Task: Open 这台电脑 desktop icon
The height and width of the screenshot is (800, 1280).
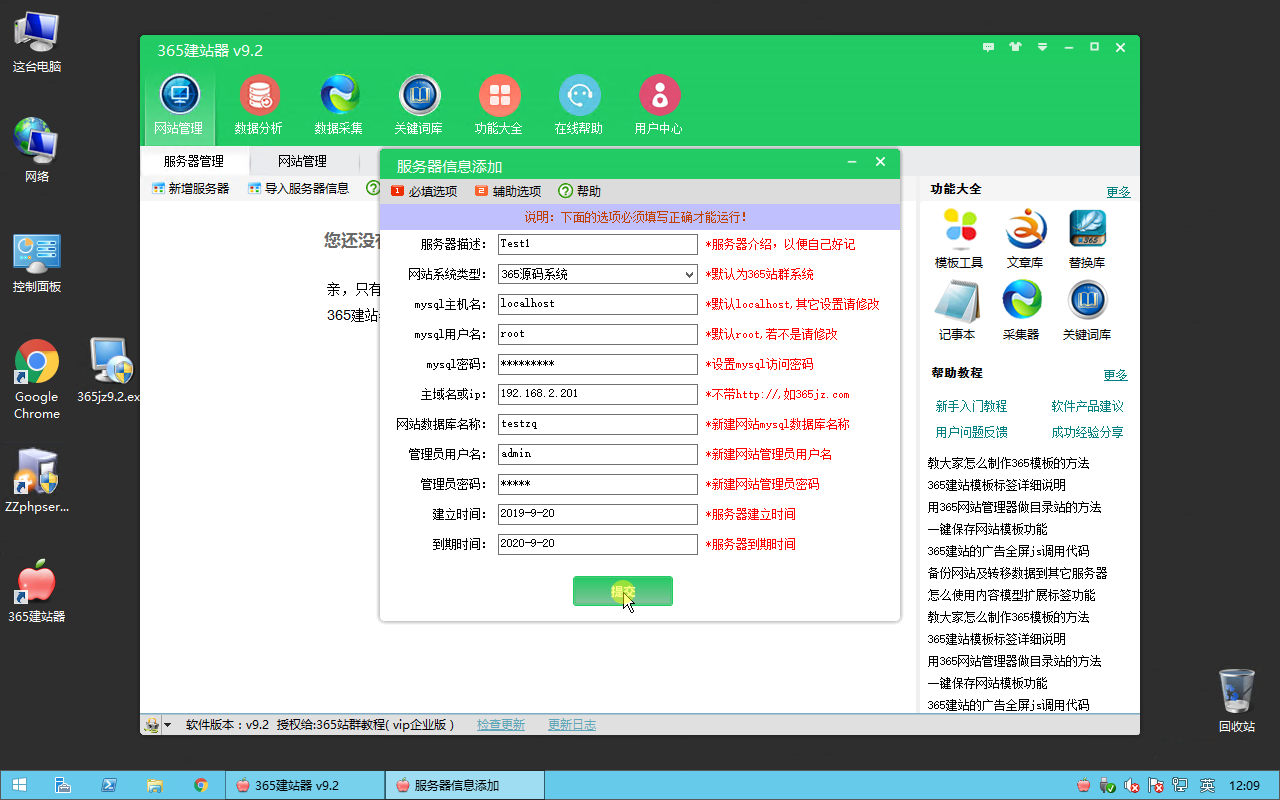Action: 37,40
